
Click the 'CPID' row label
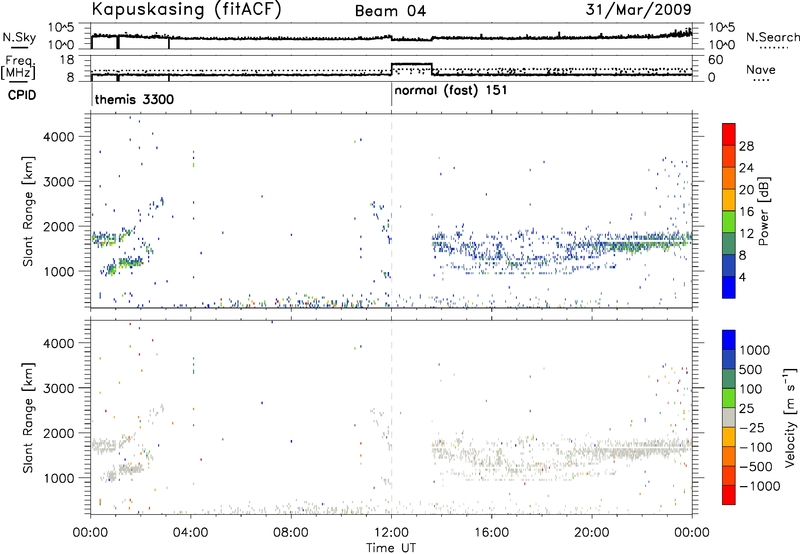coord(22,95)
